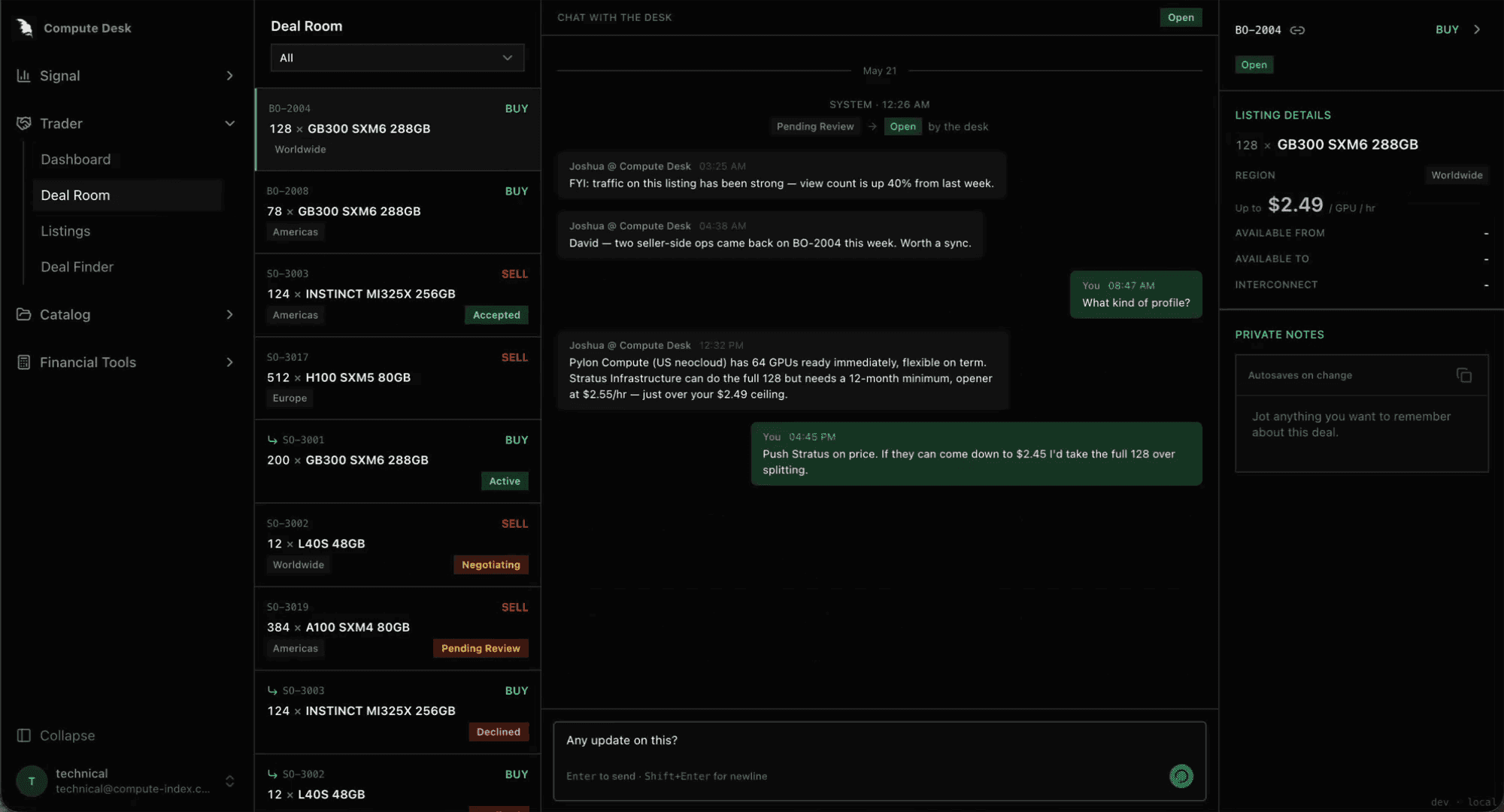1504x812 pixels.
Task: Expand the Financial Tools section chevron
Action: point(229,362)
